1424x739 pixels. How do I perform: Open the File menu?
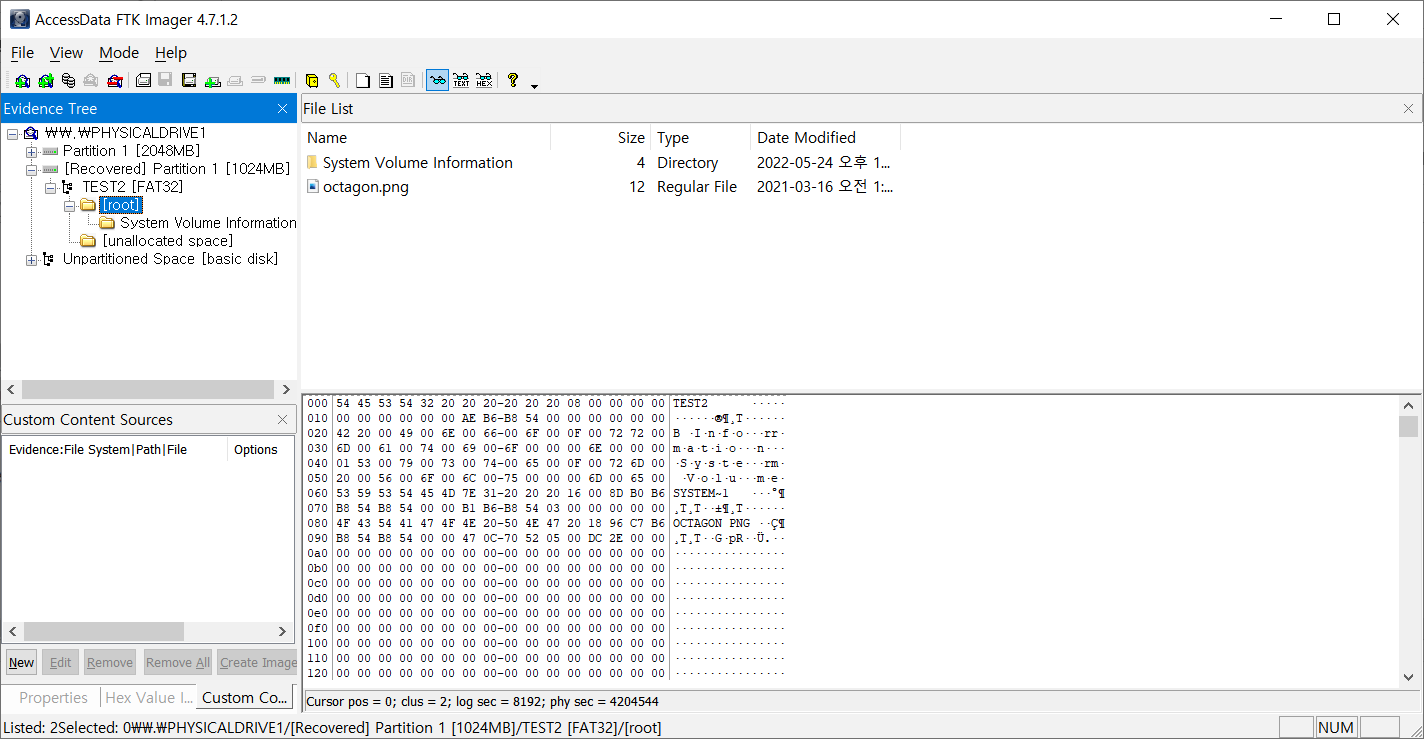[x=22, y=53]
